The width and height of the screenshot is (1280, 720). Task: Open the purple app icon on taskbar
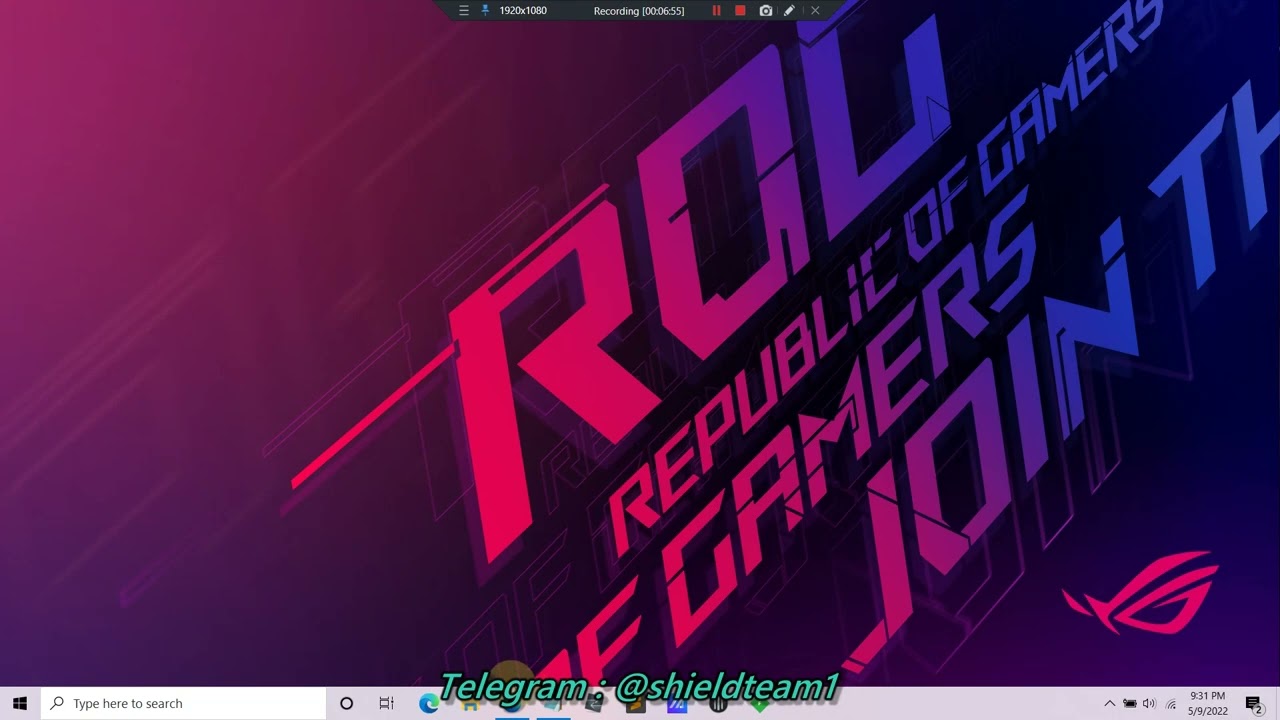677,704
